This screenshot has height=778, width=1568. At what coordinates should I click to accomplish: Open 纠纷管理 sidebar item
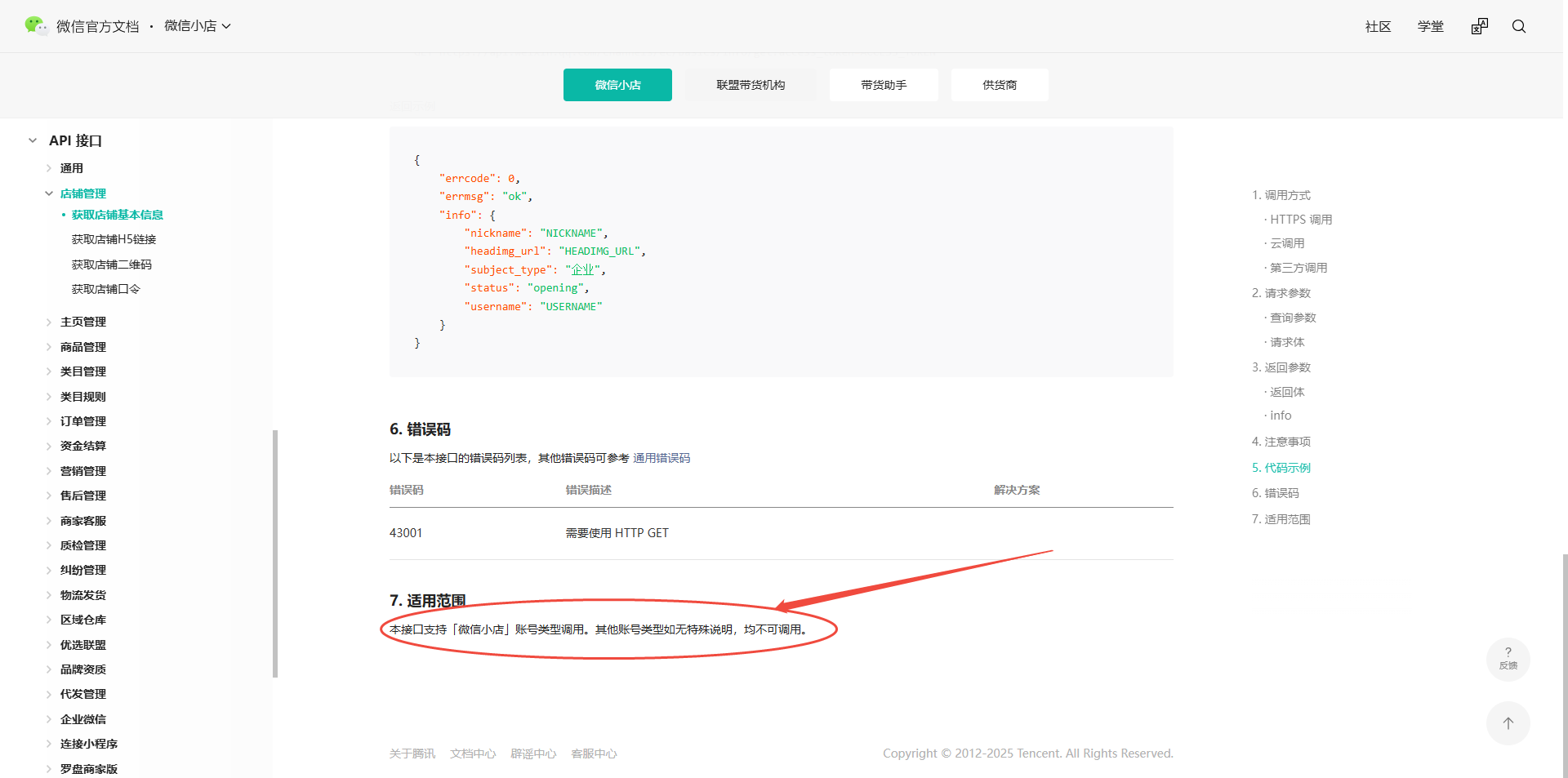(x=83, y=570)
